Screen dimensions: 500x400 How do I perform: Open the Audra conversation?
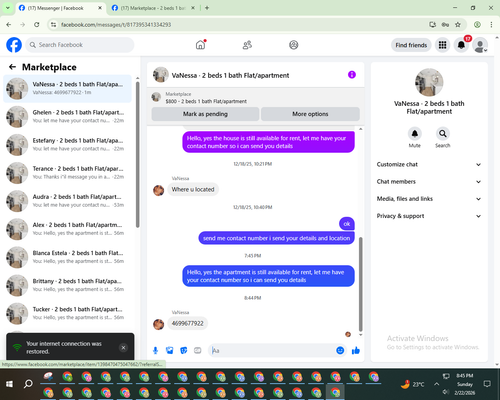coord(67,201)
